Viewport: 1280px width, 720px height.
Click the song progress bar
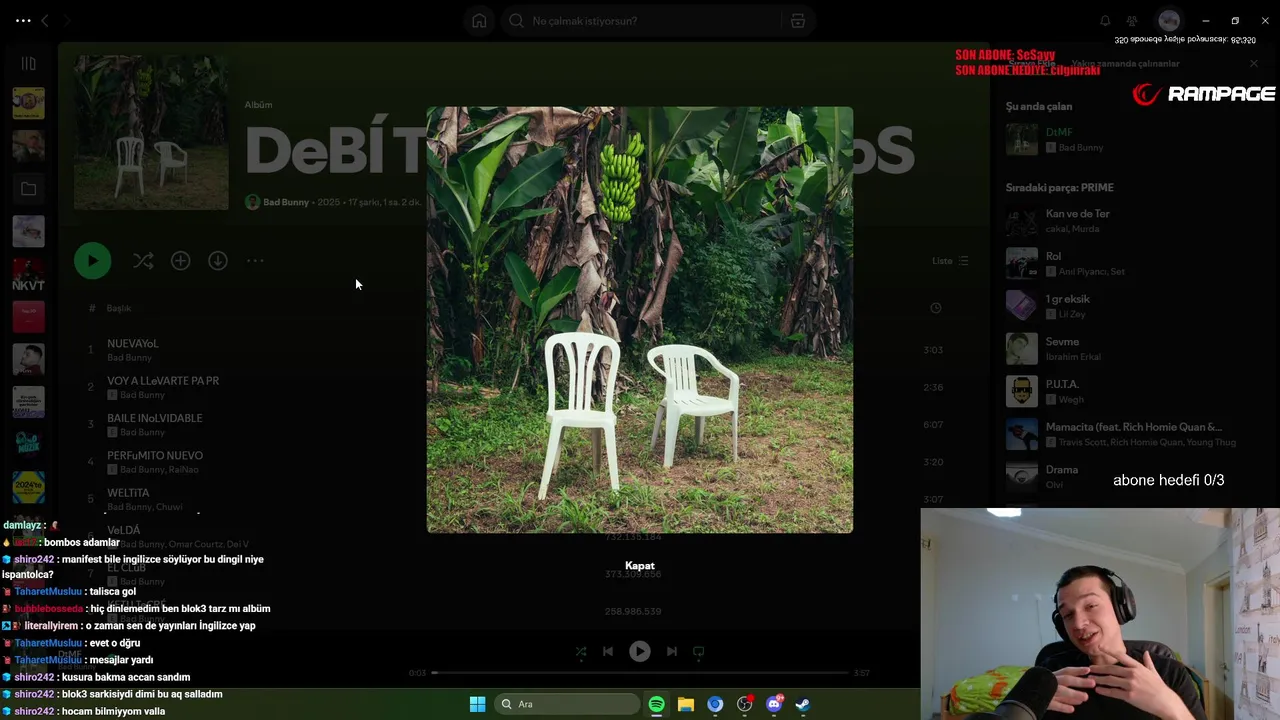pyautogui.click(x=640, y=673)
